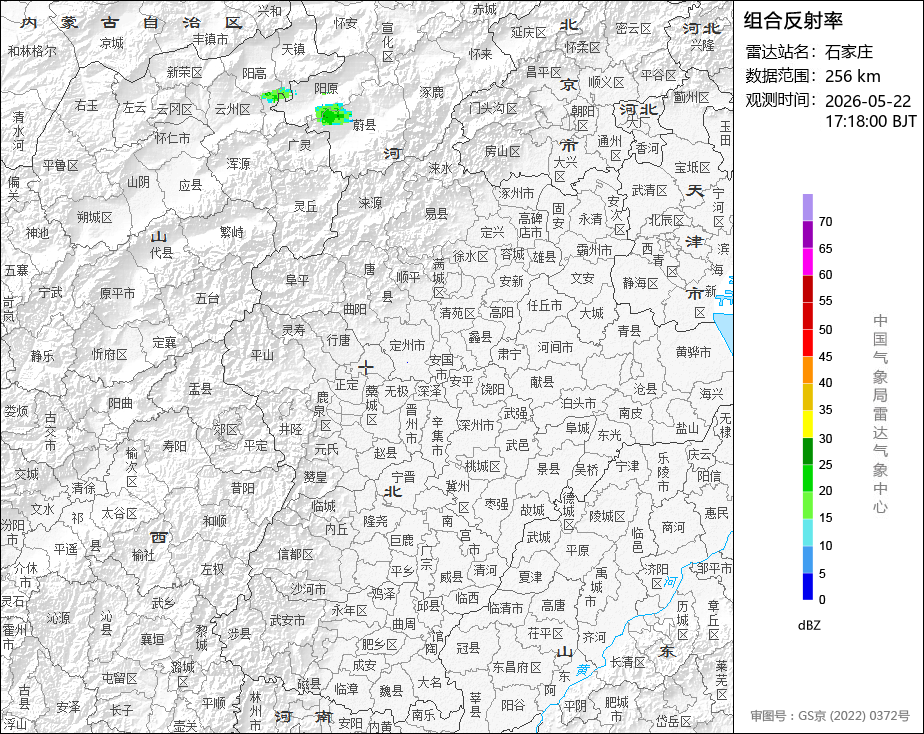
Task: Click the time value 17:18:00 BJT
Action: (870, 121)
